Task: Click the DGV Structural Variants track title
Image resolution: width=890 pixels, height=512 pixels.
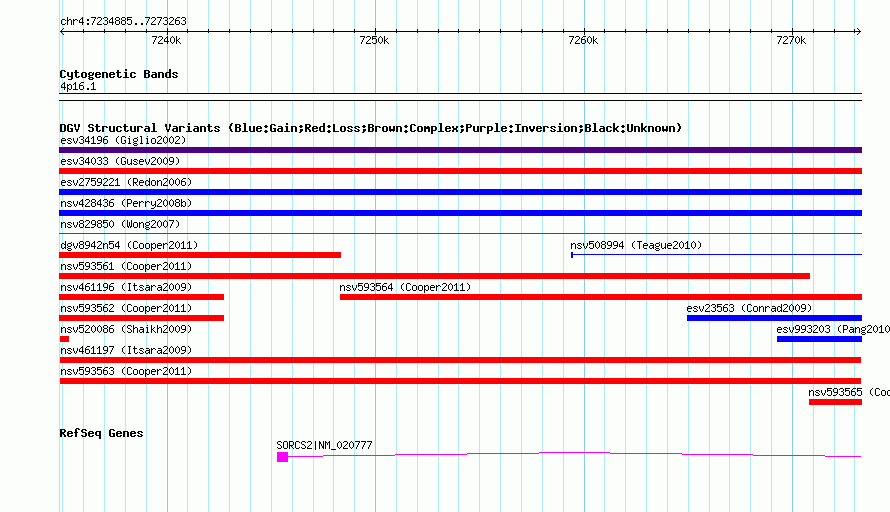Action: point(370,128)
